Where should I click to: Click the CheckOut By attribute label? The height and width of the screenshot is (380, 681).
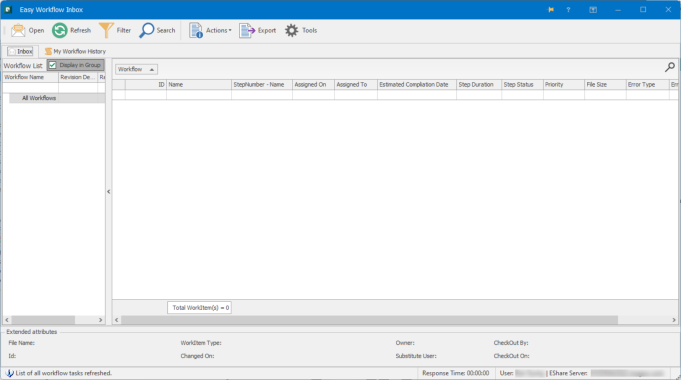511,343
